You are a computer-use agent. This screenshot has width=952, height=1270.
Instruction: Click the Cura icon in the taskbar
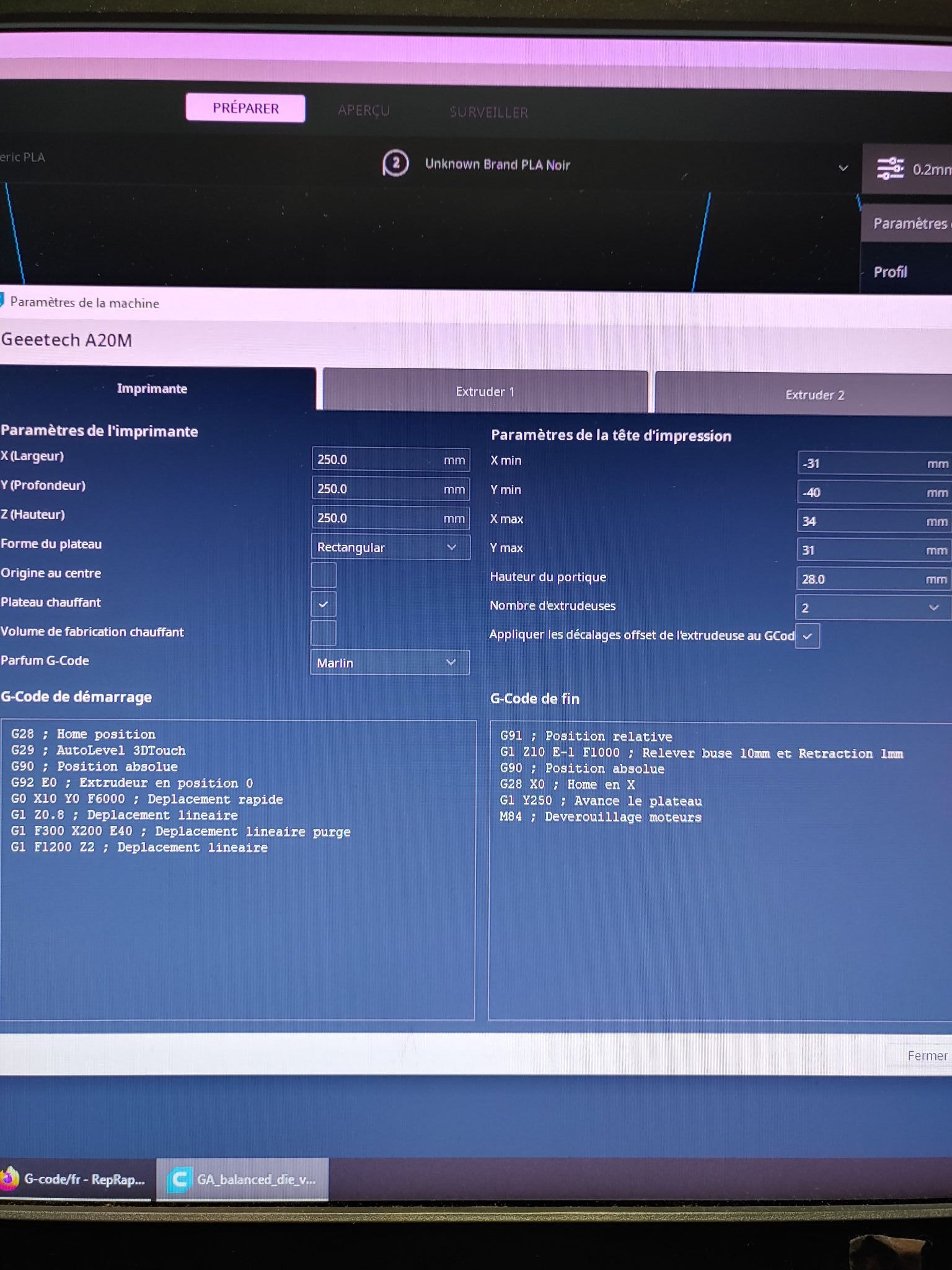[179, 1179]
